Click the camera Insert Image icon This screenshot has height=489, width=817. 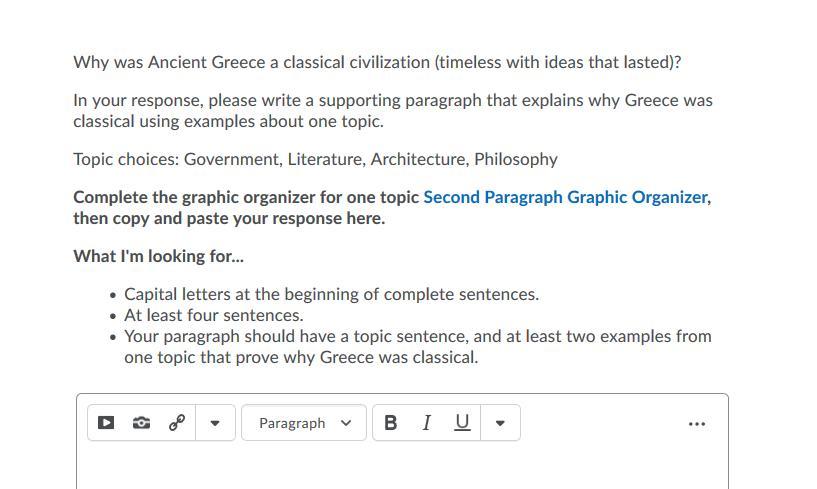tap(141, 423)
